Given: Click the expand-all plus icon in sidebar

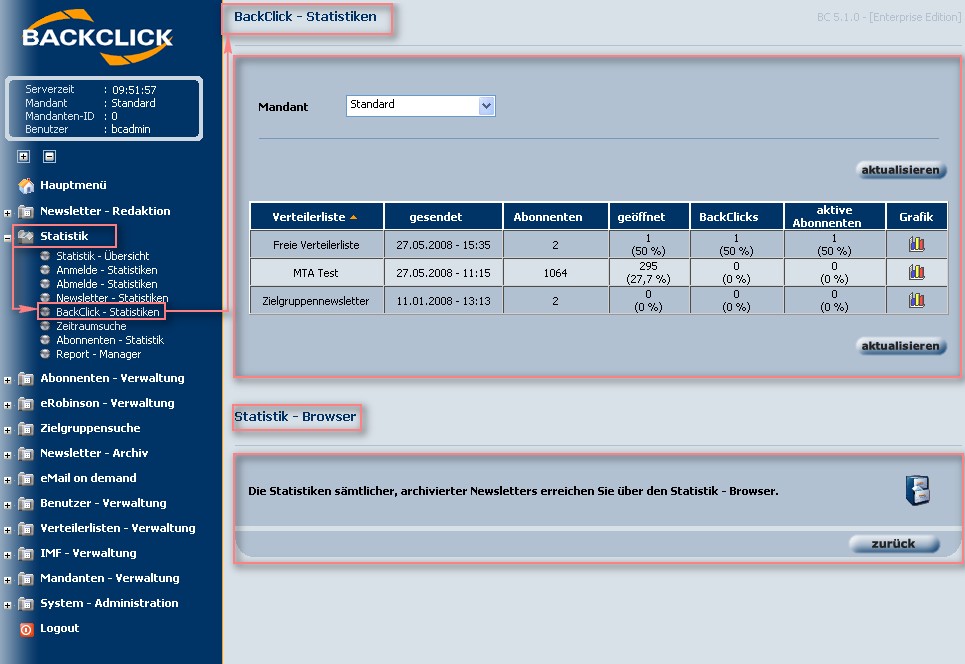Looking at the screenshot, I should click(23, 156).
